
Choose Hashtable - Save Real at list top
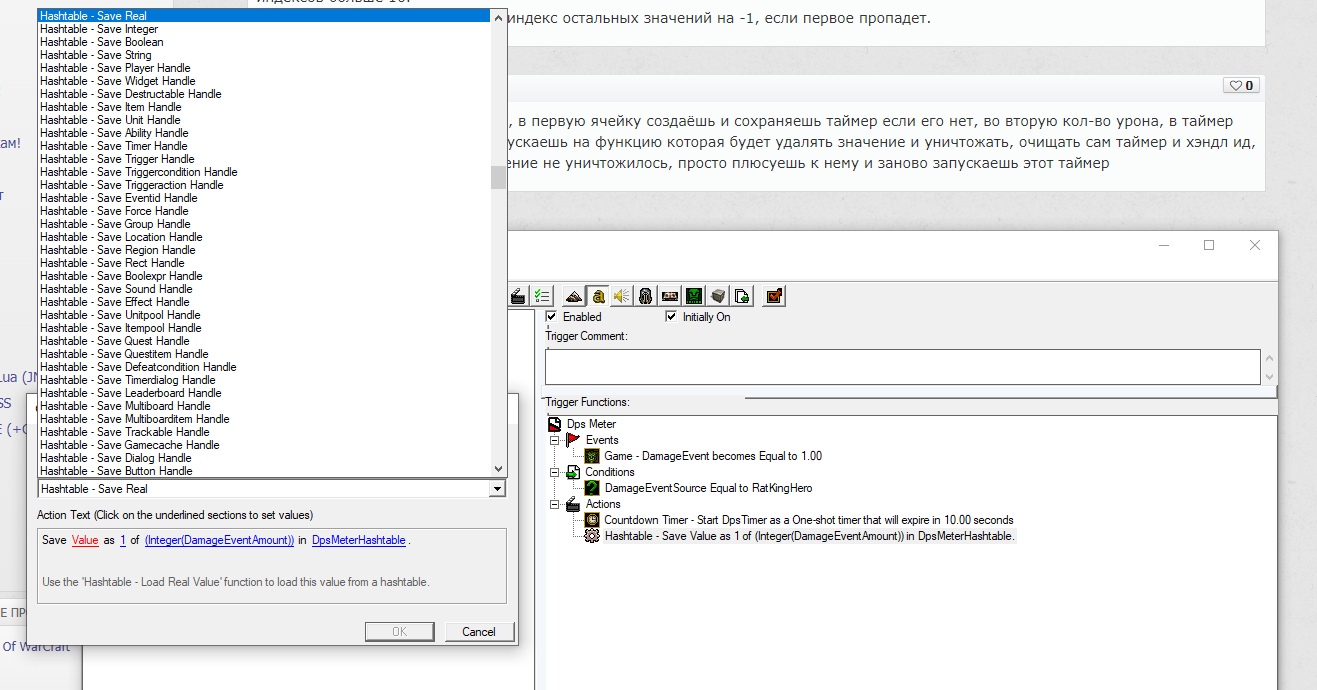[264, 16]
